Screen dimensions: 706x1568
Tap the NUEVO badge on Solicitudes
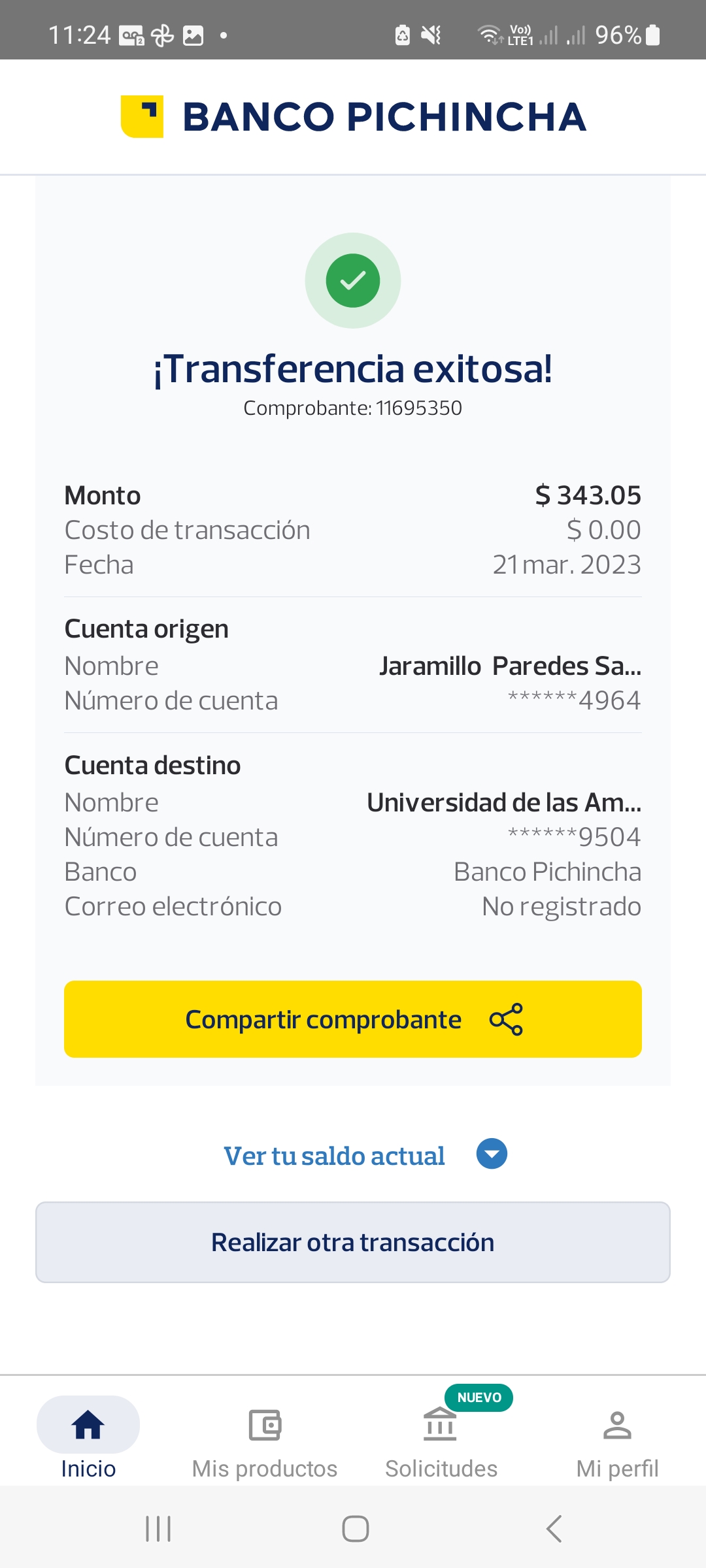point(479,1397)
